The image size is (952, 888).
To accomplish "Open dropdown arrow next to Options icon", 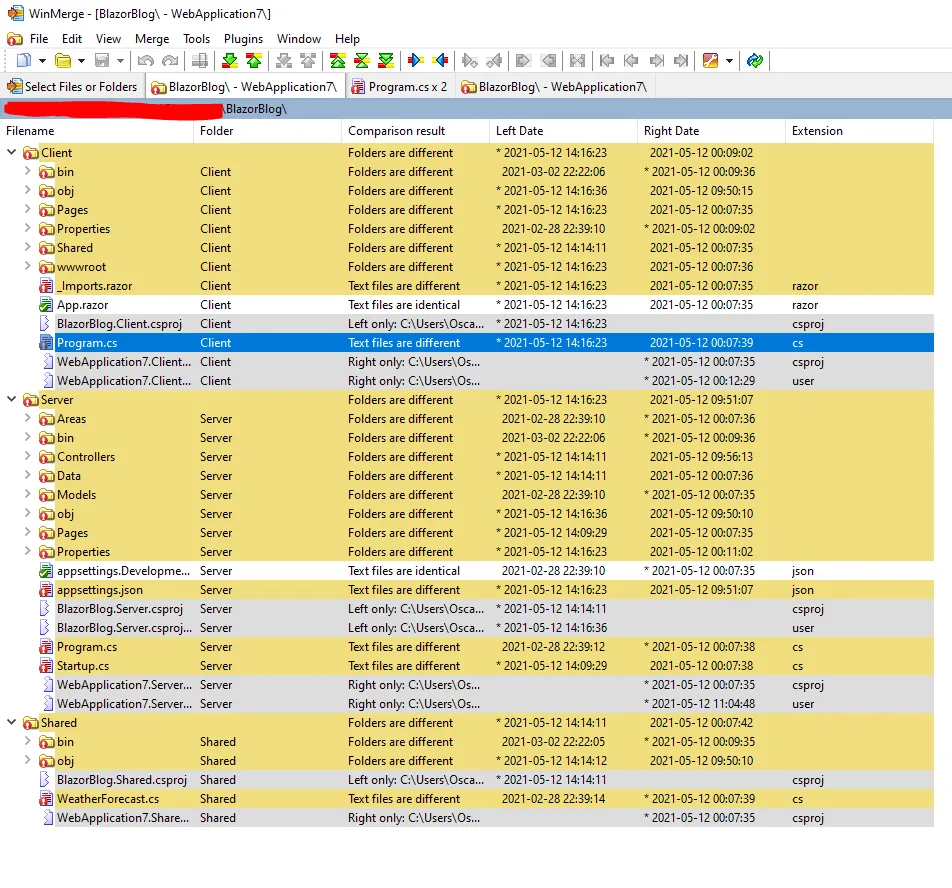I will click(729, 61).
